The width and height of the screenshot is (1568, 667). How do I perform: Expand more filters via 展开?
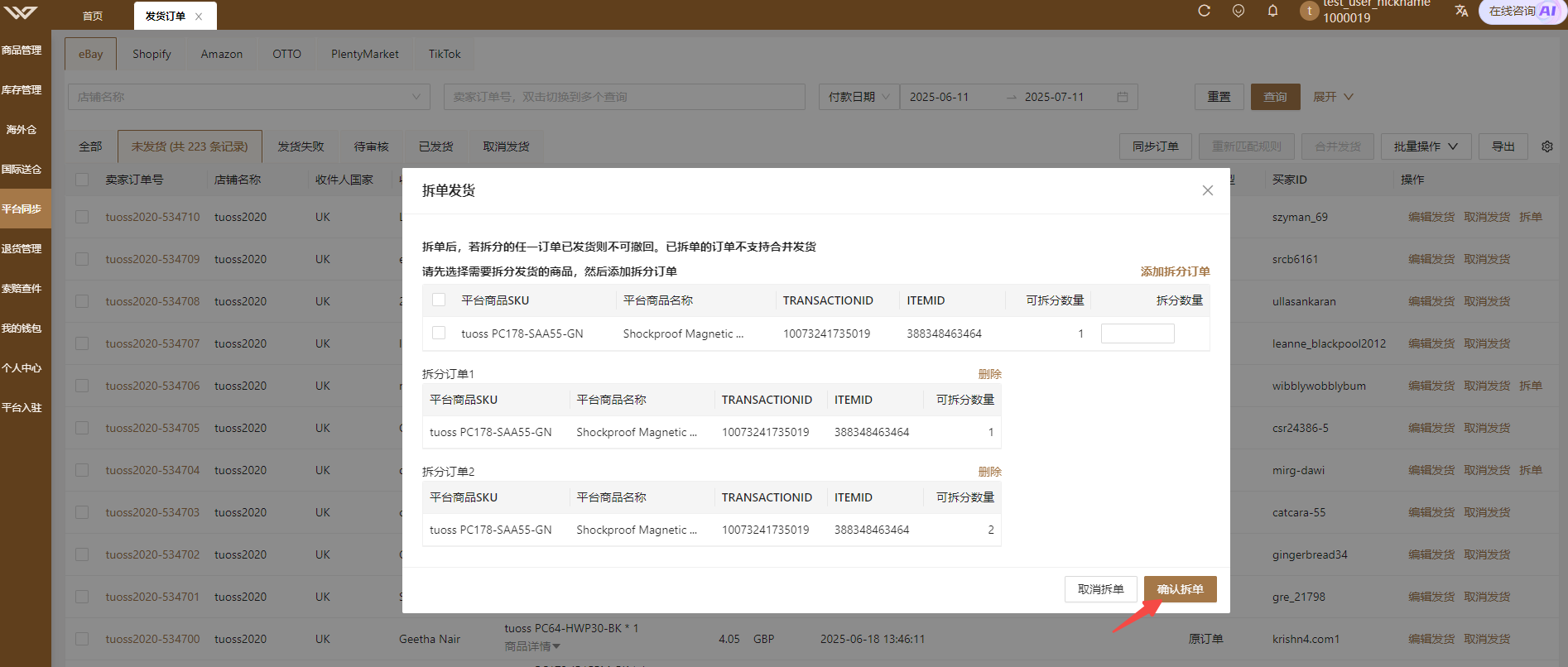coord(1333,97)
